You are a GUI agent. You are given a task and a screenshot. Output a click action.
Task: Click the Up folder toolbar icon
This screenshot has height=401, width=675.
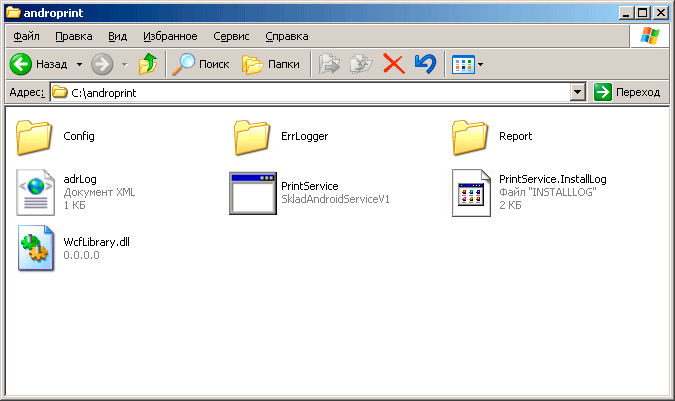pos(148,64)
